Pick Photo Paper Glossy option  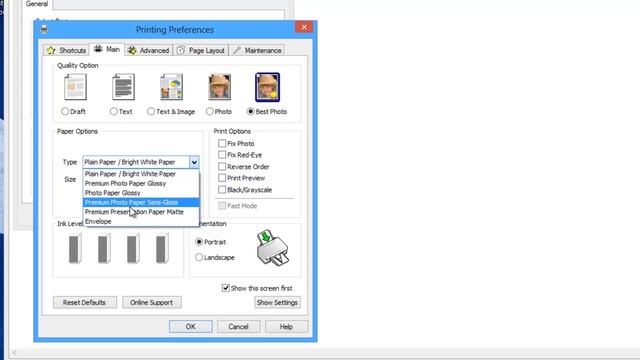point(141,193)
